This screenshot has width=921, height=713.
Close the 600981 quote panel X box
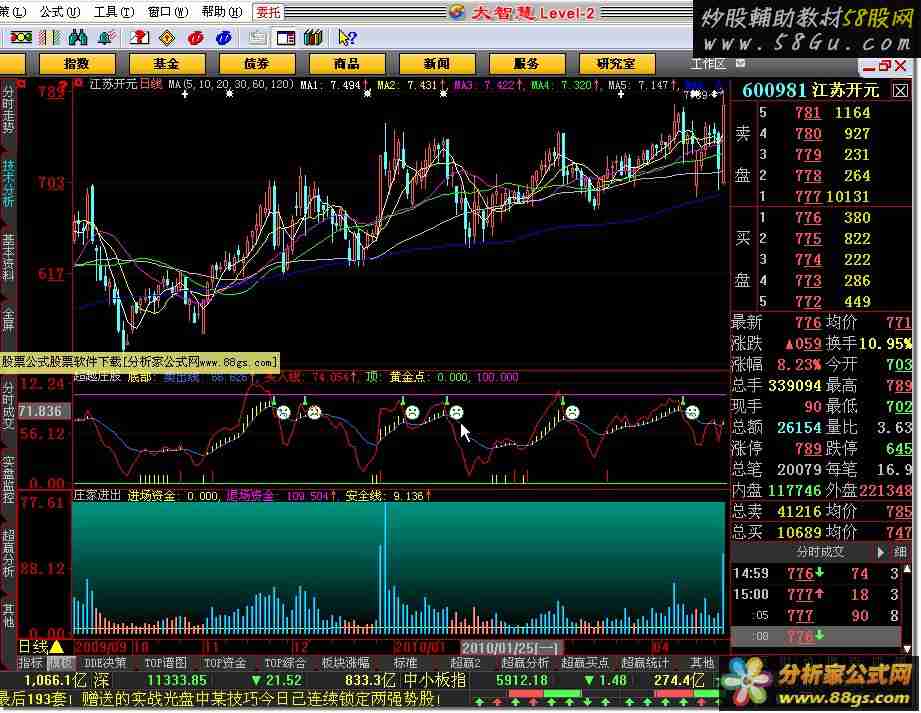(x=900, y=90)
